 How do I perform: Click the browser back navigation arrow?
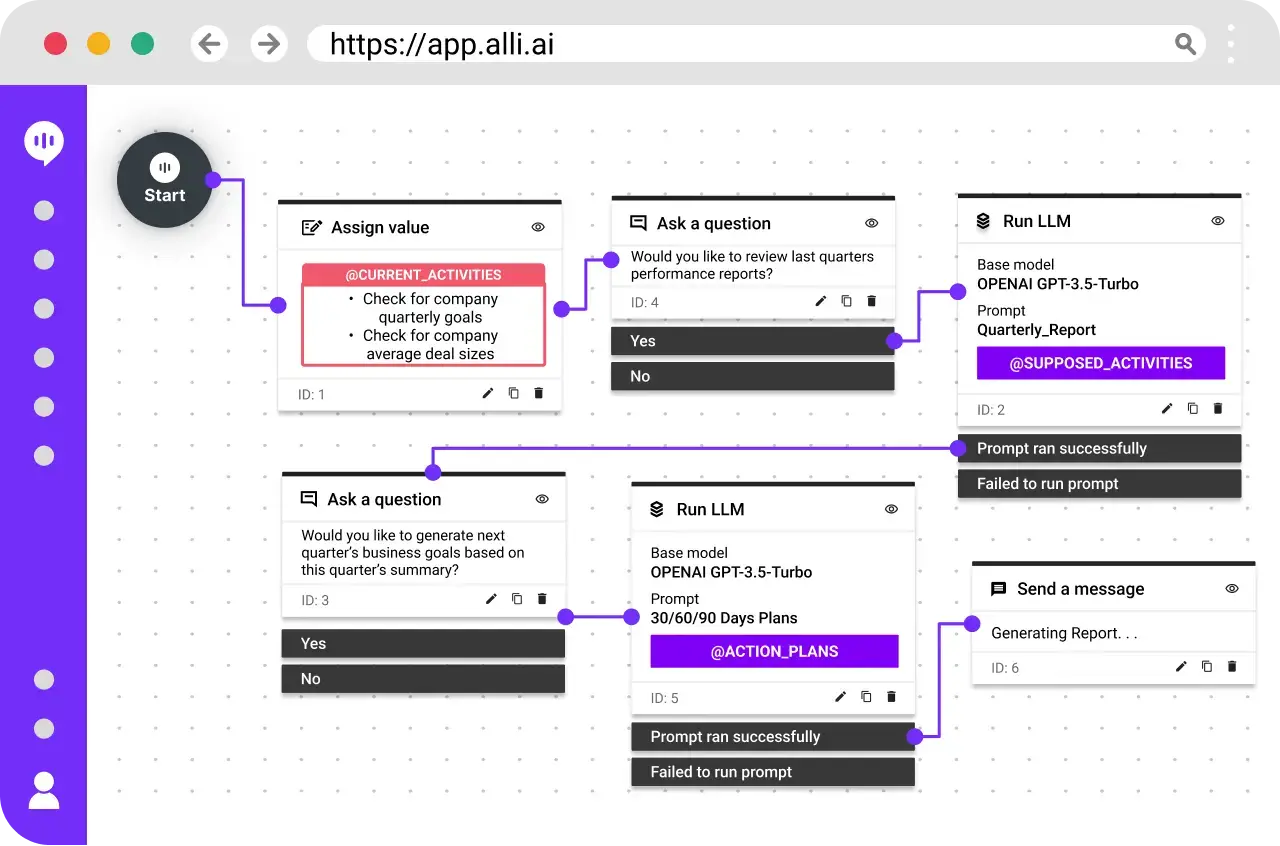(209, 44)
